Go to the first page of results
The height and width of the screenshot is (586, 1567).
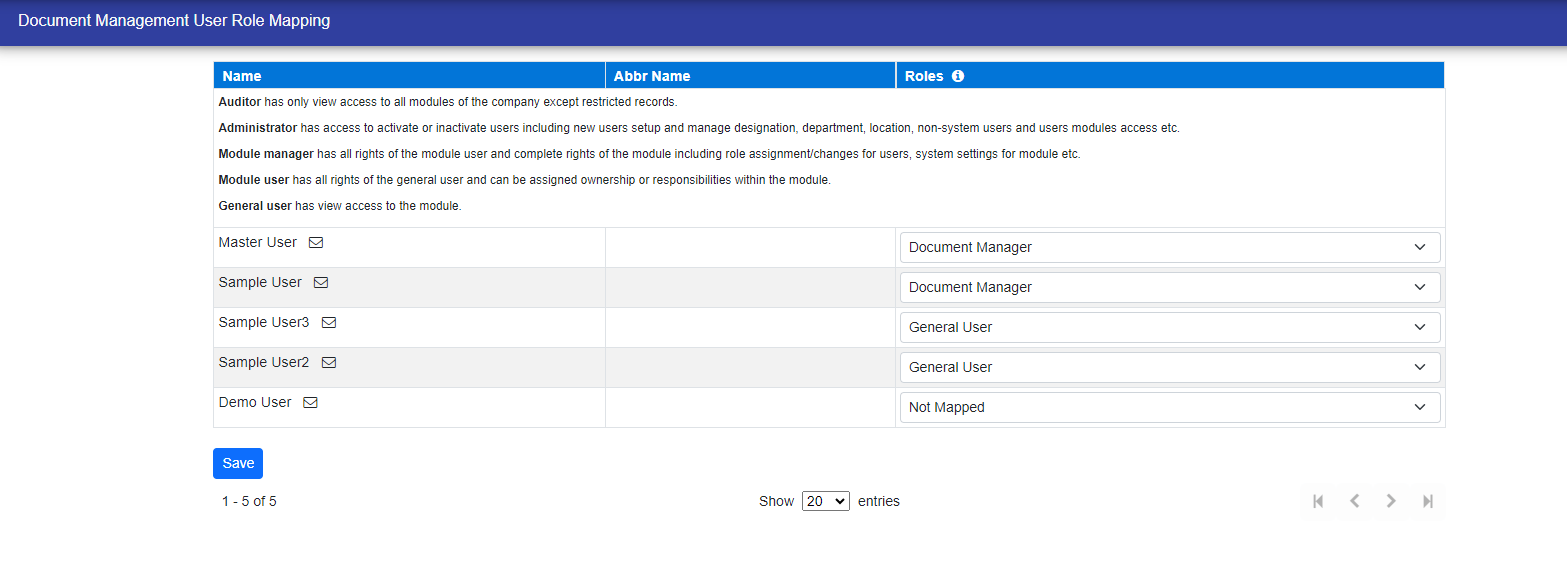(x=1318, y=501)
